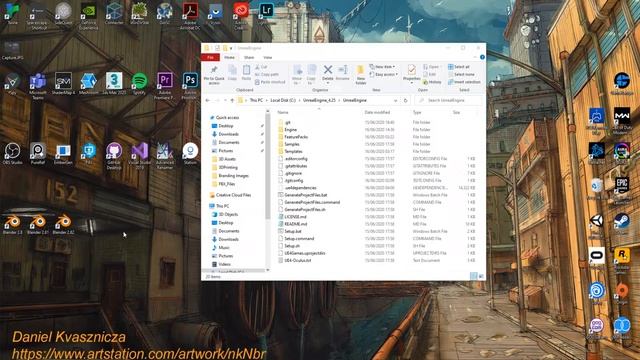The height and width of the screenshot is (360, 640).
Task: Open OBS Studio desktop shortcut
Action: [12, 153]
